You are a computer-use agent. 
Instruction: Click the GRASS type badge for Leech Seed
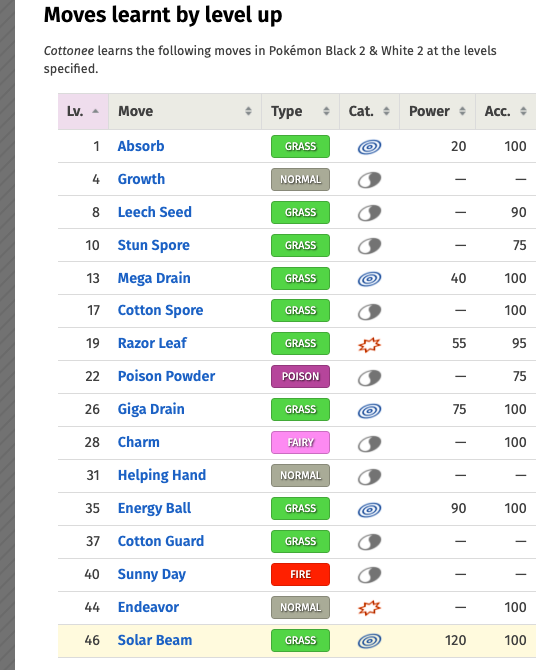[x=300, y=212]
